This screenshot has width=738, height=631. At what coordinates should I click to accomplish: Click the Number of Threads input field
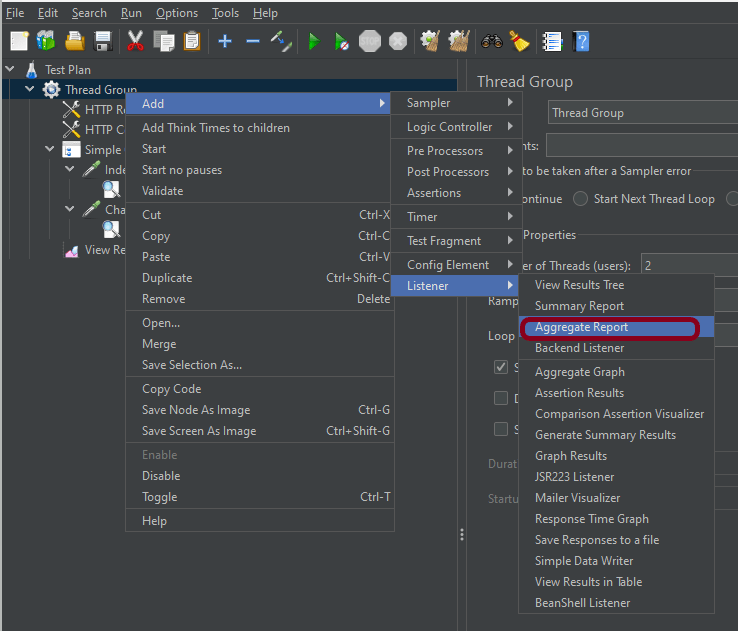coord(689,266)
